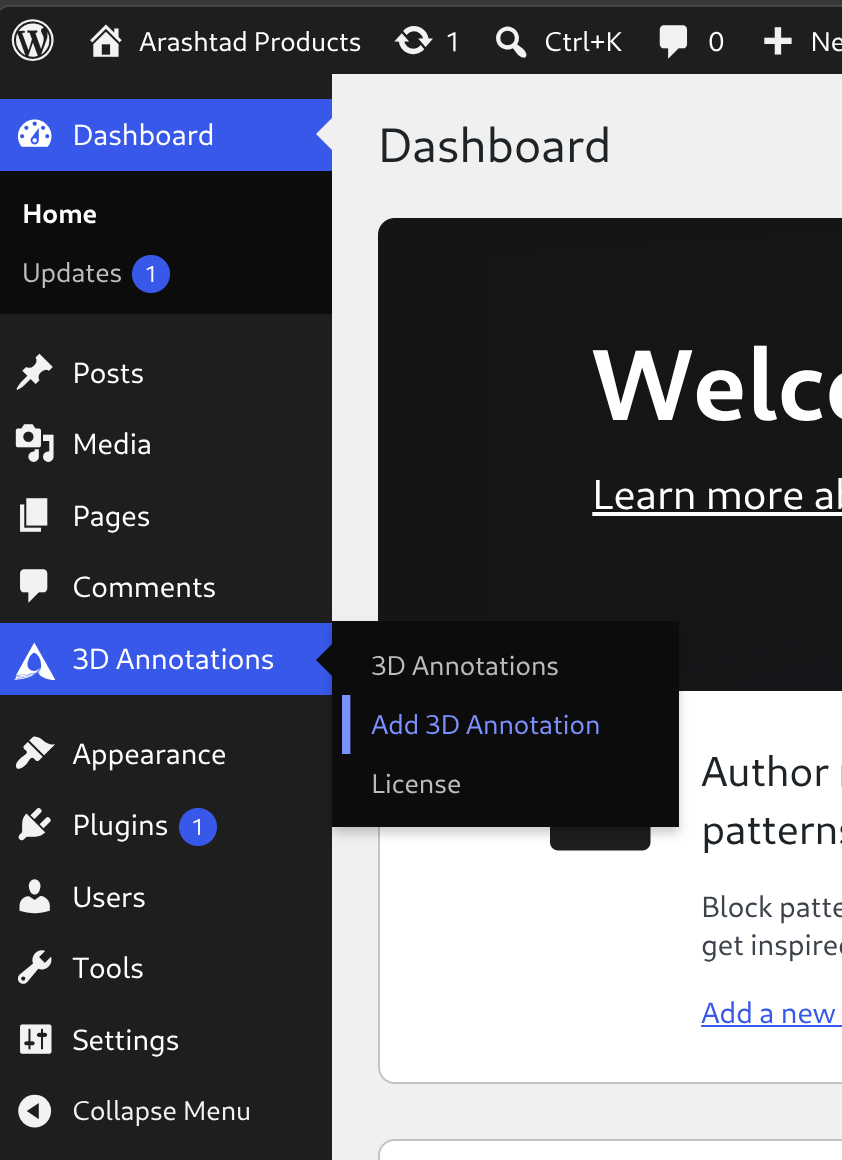Click the Comments speech bubble sidebar icon

tap(34, 586)
